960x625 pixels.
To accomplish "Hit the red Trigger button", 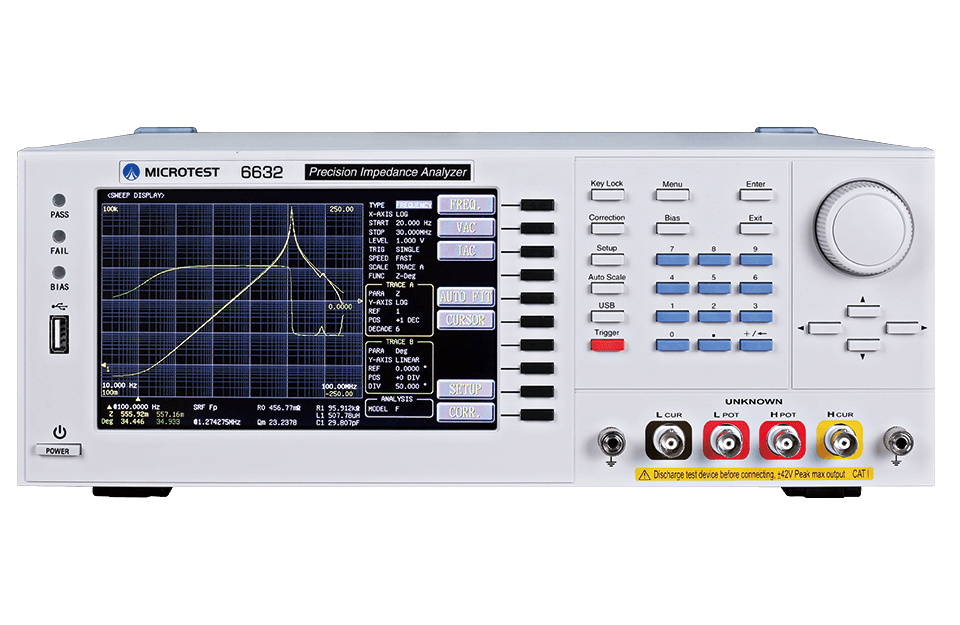I will pos(607,345).
